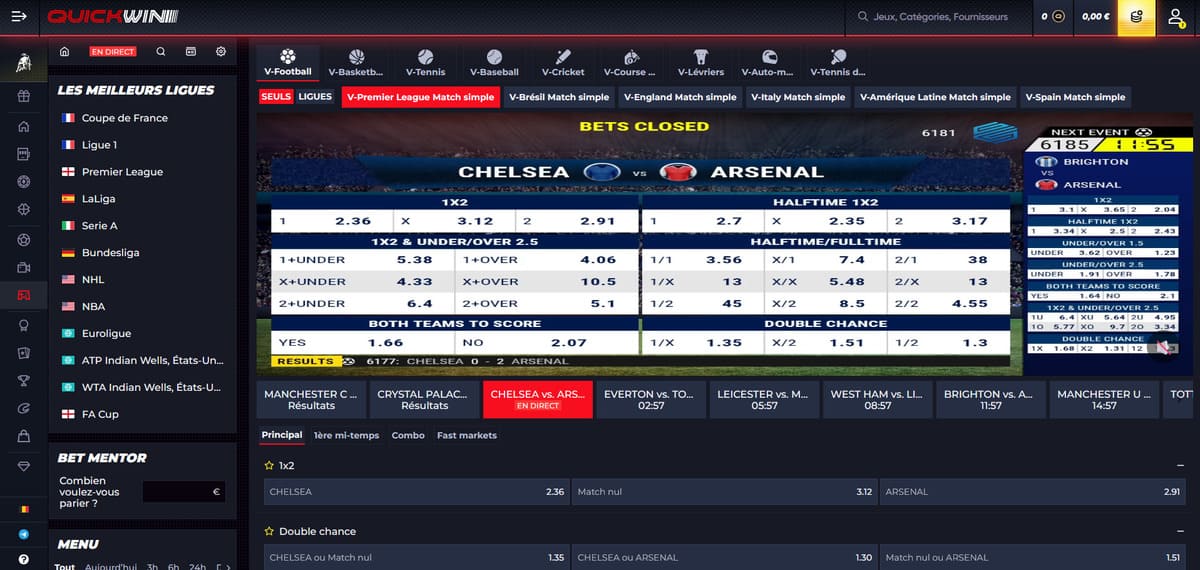Mute the speaker icon on video panel
The image size is (1200, 570).
point(1162,348)
